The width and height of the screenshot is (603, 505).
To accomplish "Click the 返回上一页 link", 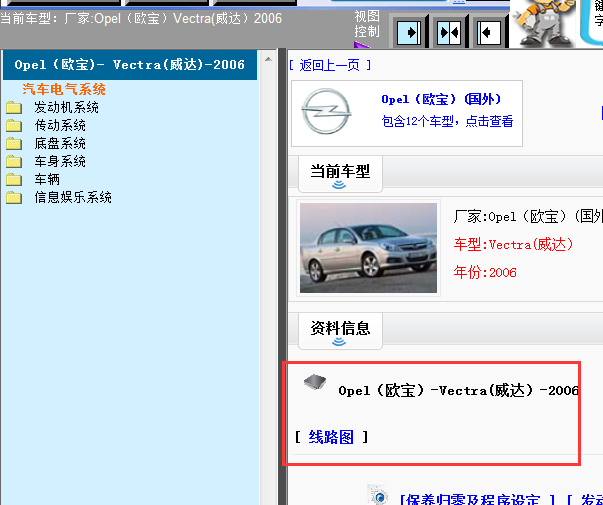I will click(x=330, y=65).
